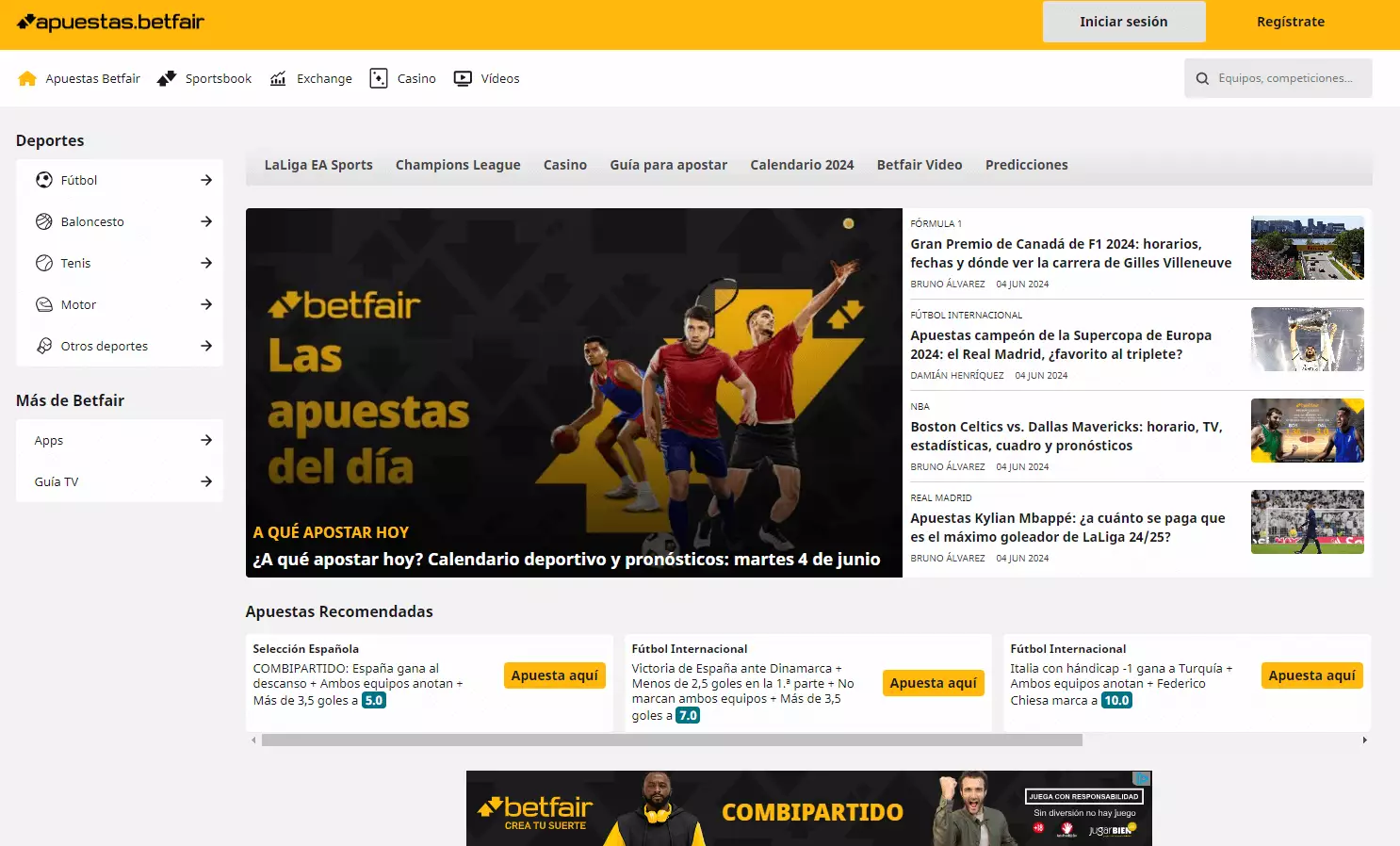Click the 'FÓRMULA 1' category label
This screenshot has height=846, width=1400.
[x=936, y=223]
